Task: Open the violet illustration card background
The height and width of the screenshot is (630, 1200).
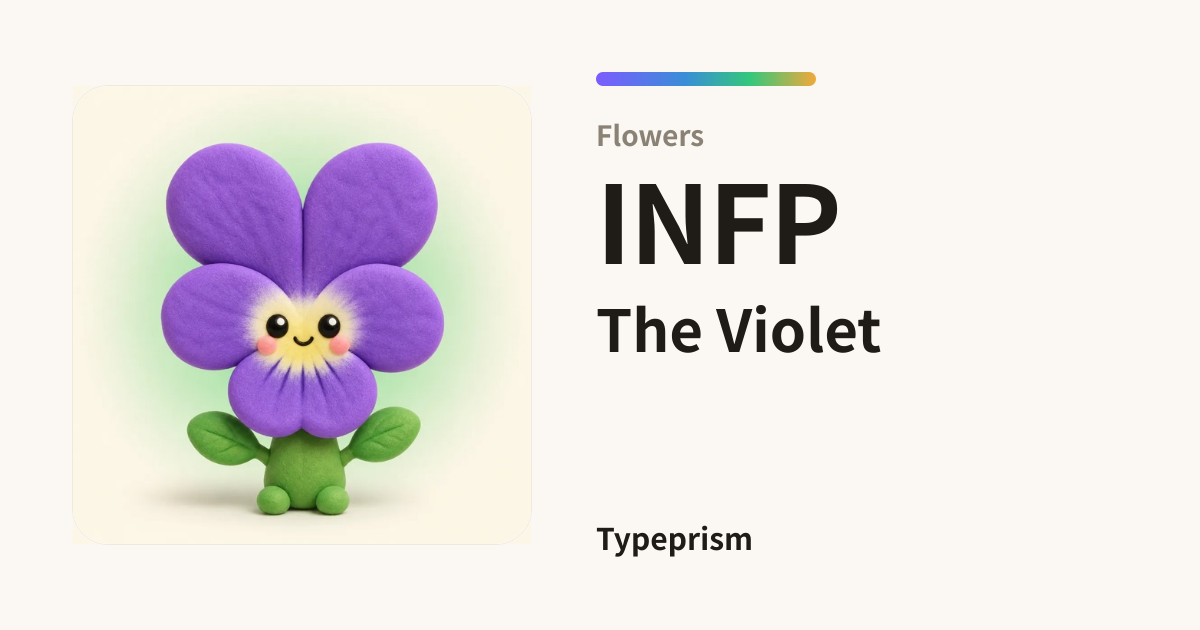Action: click(x=302, y=315)
